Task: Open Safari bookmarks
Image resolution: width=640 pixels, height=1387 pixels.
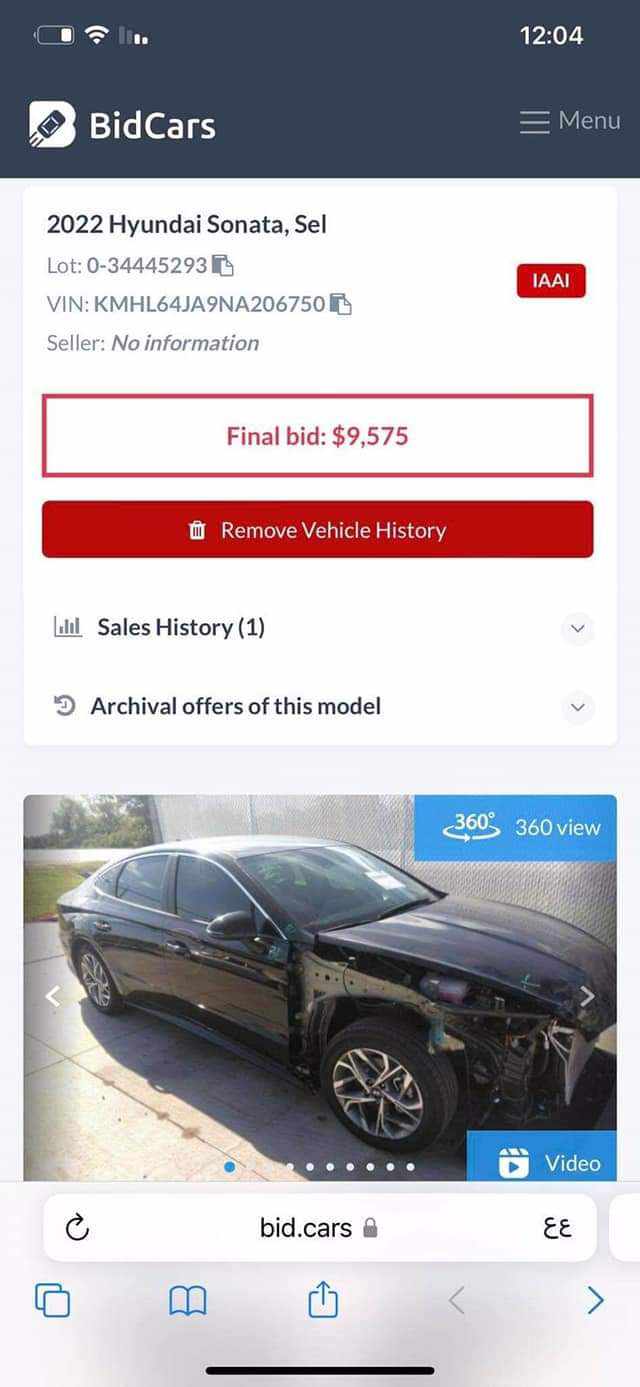Action: tap(187, 1300)
